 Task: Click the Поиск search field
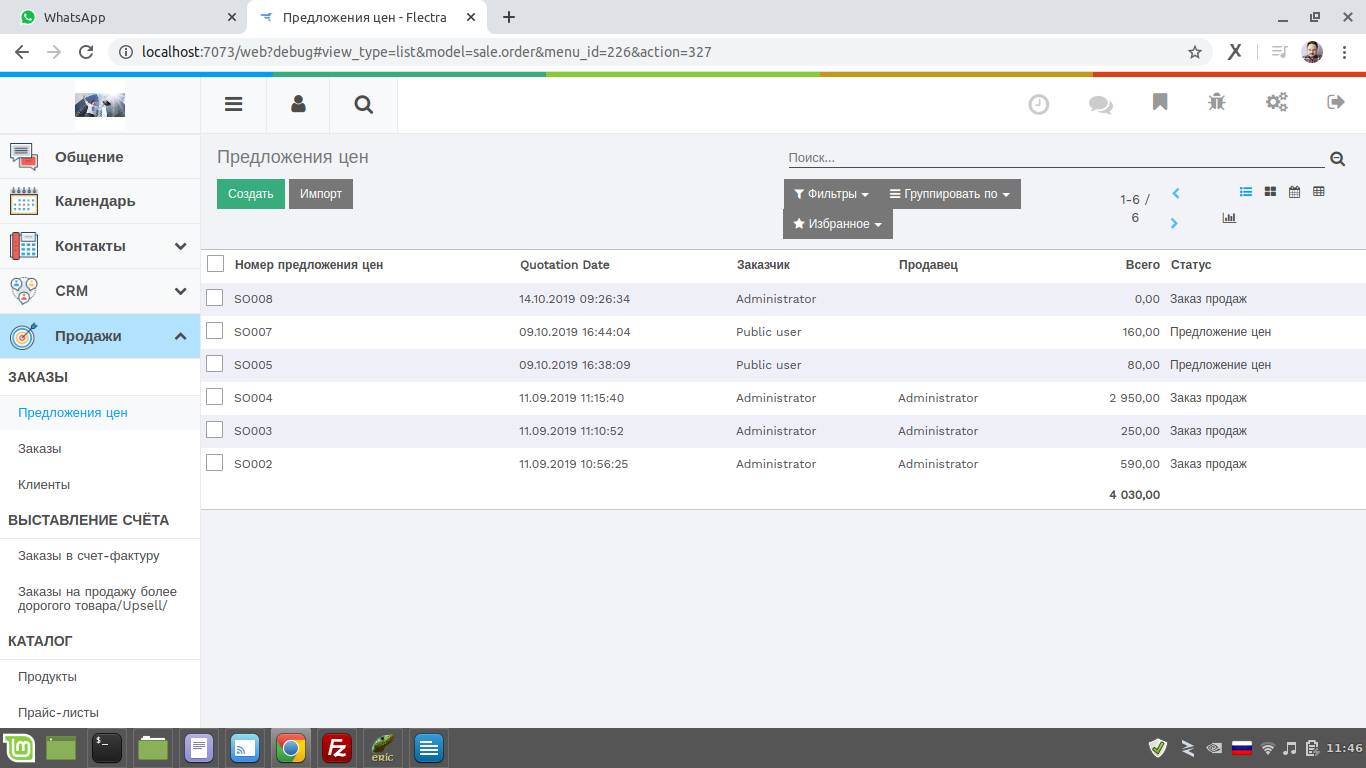click(x=1055, y=158)
